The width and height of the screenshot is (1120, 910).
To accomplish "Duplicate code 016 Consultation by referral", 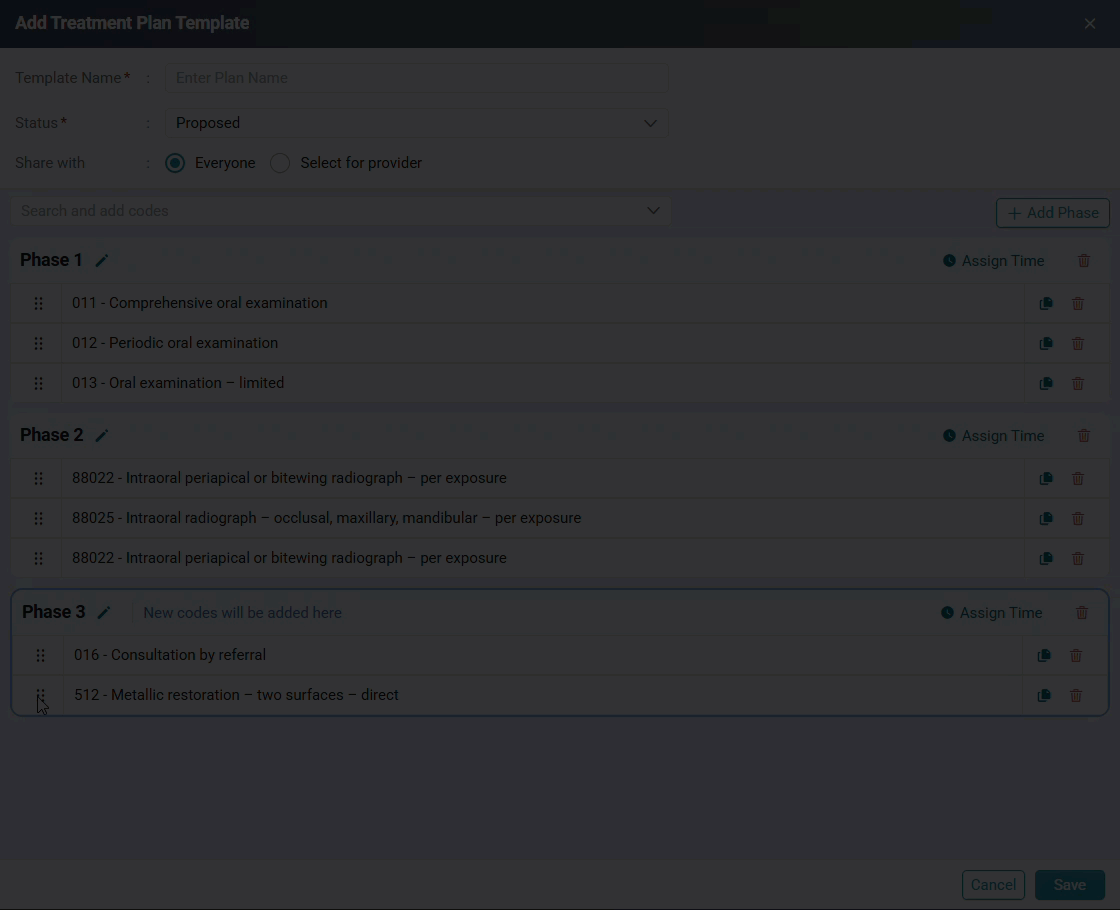I will 1044,656.
